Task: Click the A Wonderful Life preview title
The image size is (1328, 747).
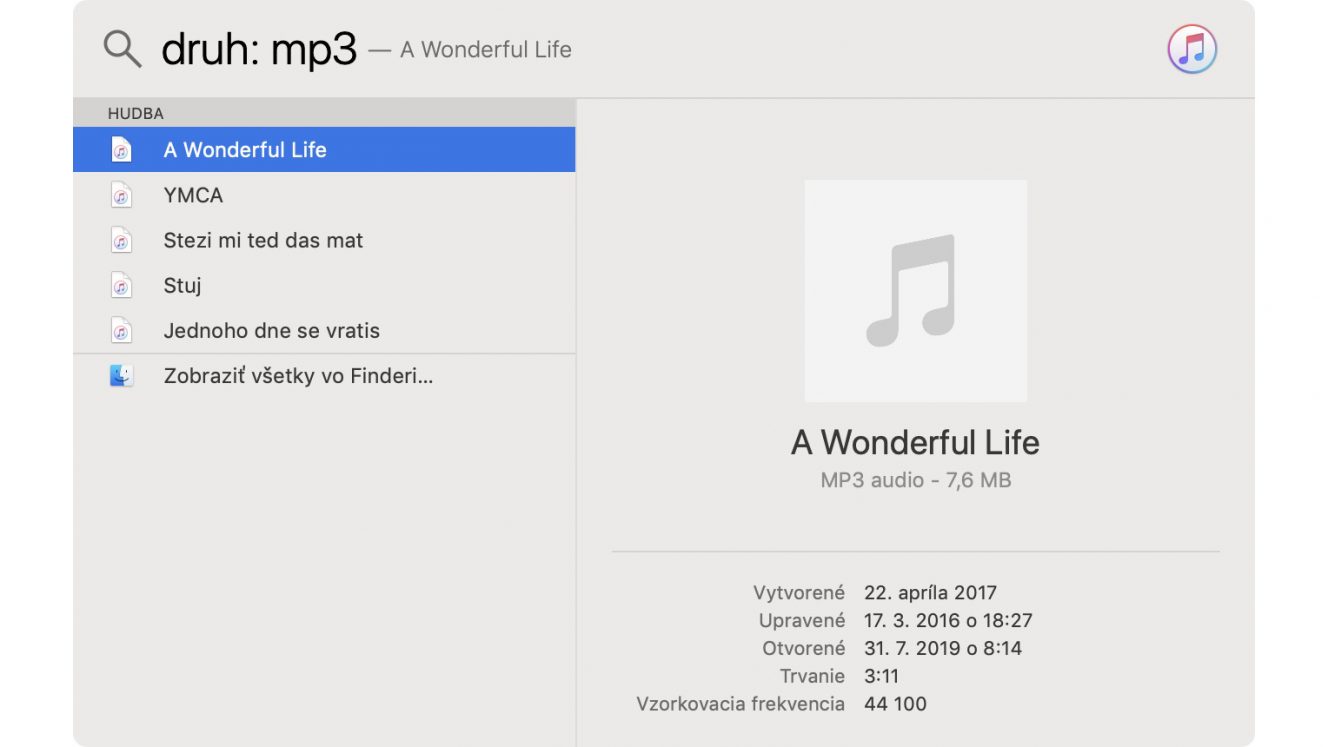Action: pos(915,442)
